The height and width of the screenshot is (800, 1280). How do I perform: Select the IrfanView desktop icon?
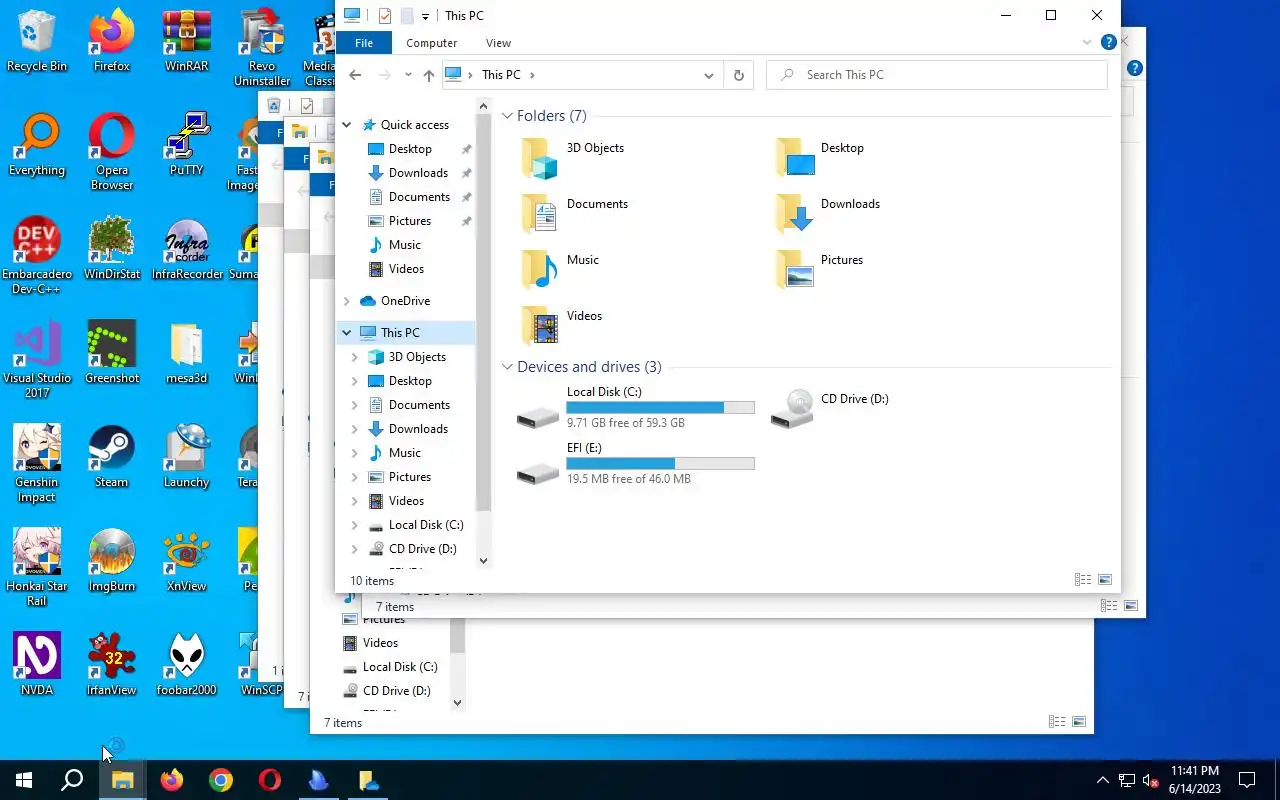click(x=112, y=666)
